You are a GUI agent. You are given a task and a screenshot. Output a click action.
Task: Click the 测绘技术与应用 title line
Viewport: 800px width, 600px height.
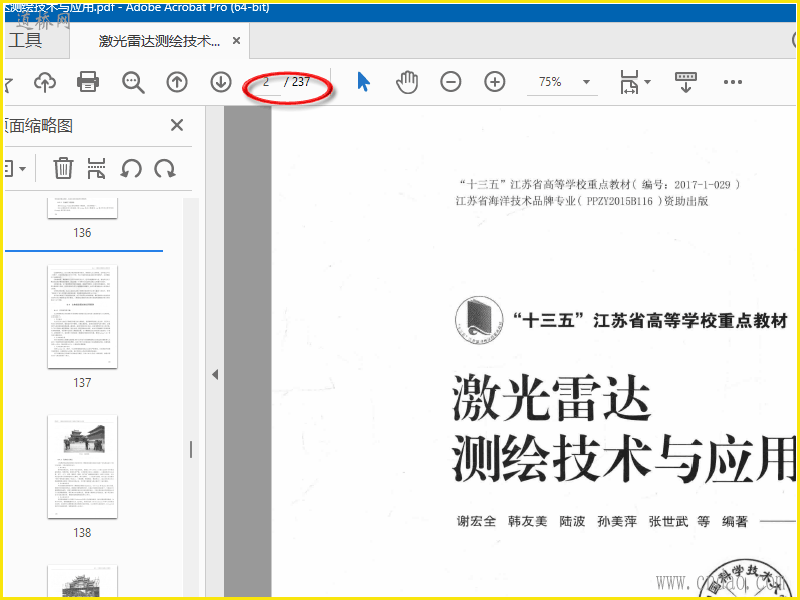pyautogui.click(x=623, y=459)
